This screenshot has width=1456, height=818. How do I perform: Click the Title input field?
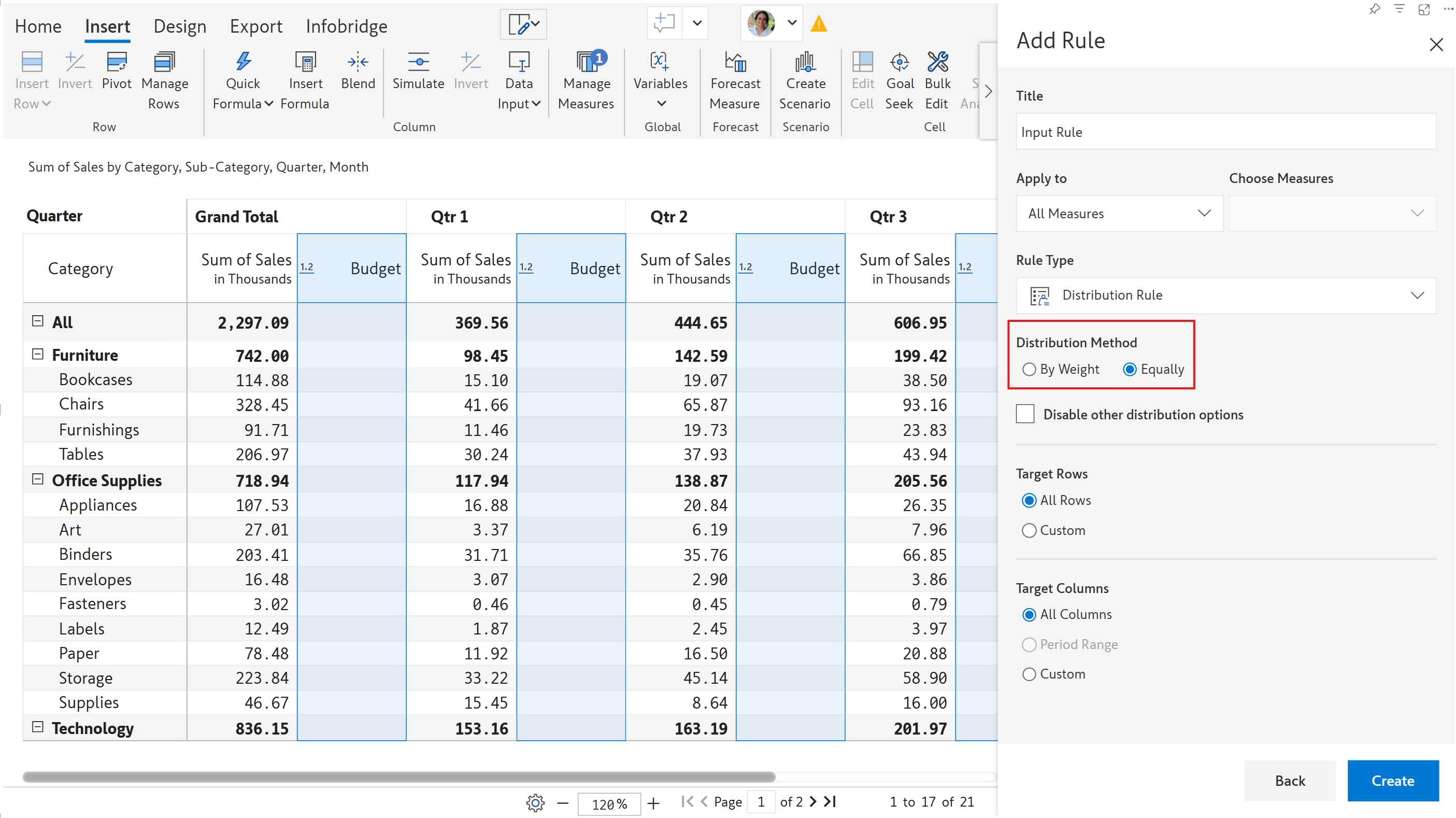tap(1225, 132)
